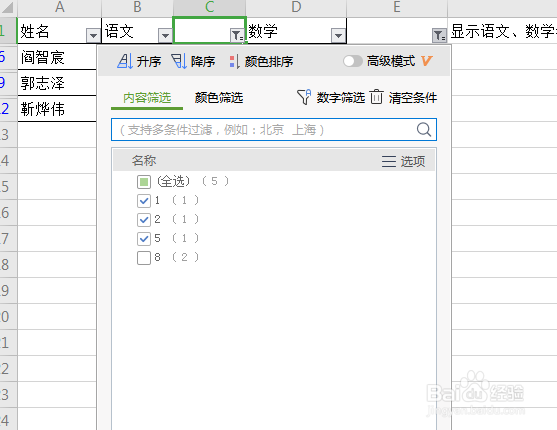This screenshot has width=557, height=430.
Task: Toggle the 全选 select-all checkbox
Action: 144,182
